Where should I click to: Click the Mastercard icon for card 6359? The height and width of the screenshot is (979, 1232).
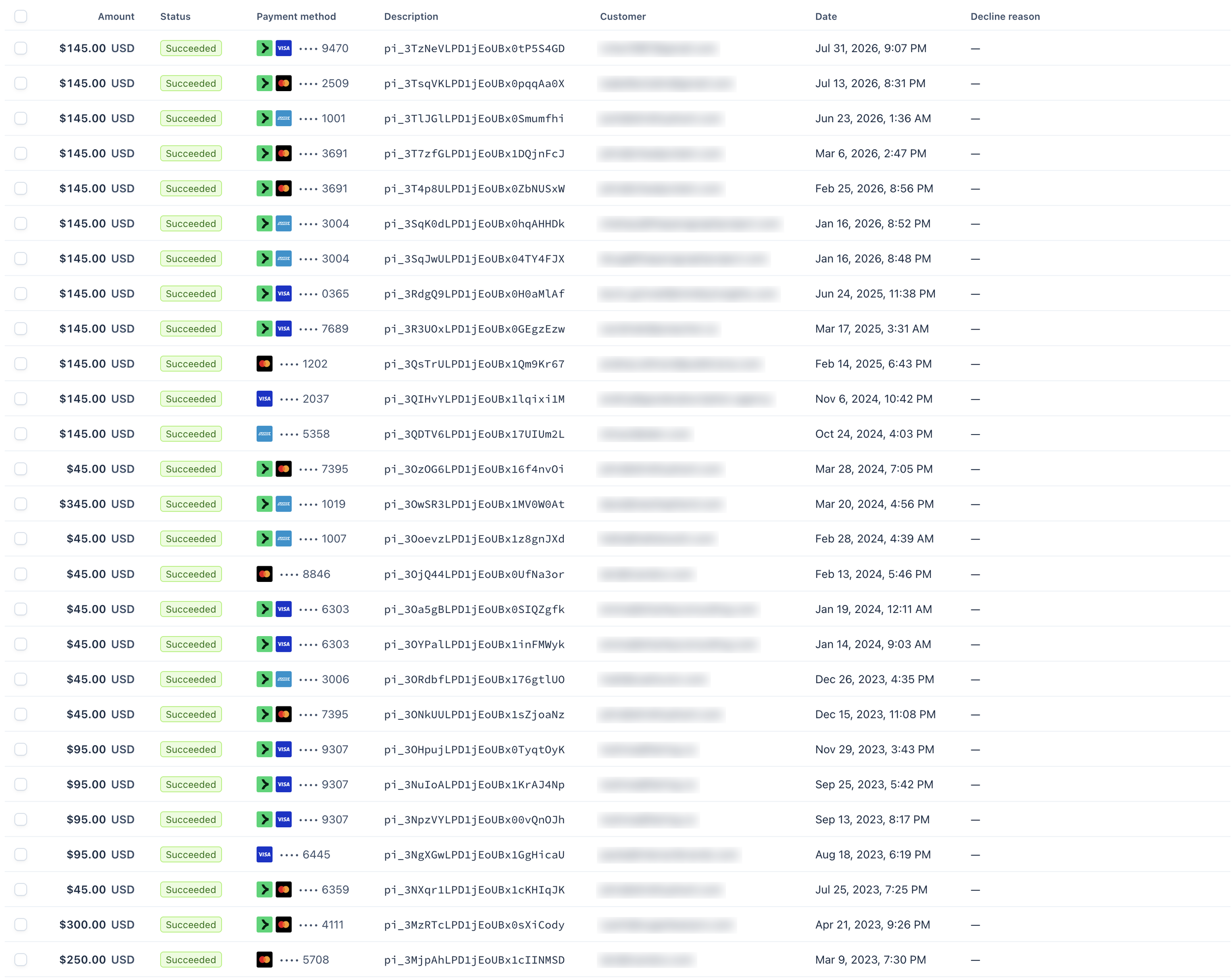[283, 889]
